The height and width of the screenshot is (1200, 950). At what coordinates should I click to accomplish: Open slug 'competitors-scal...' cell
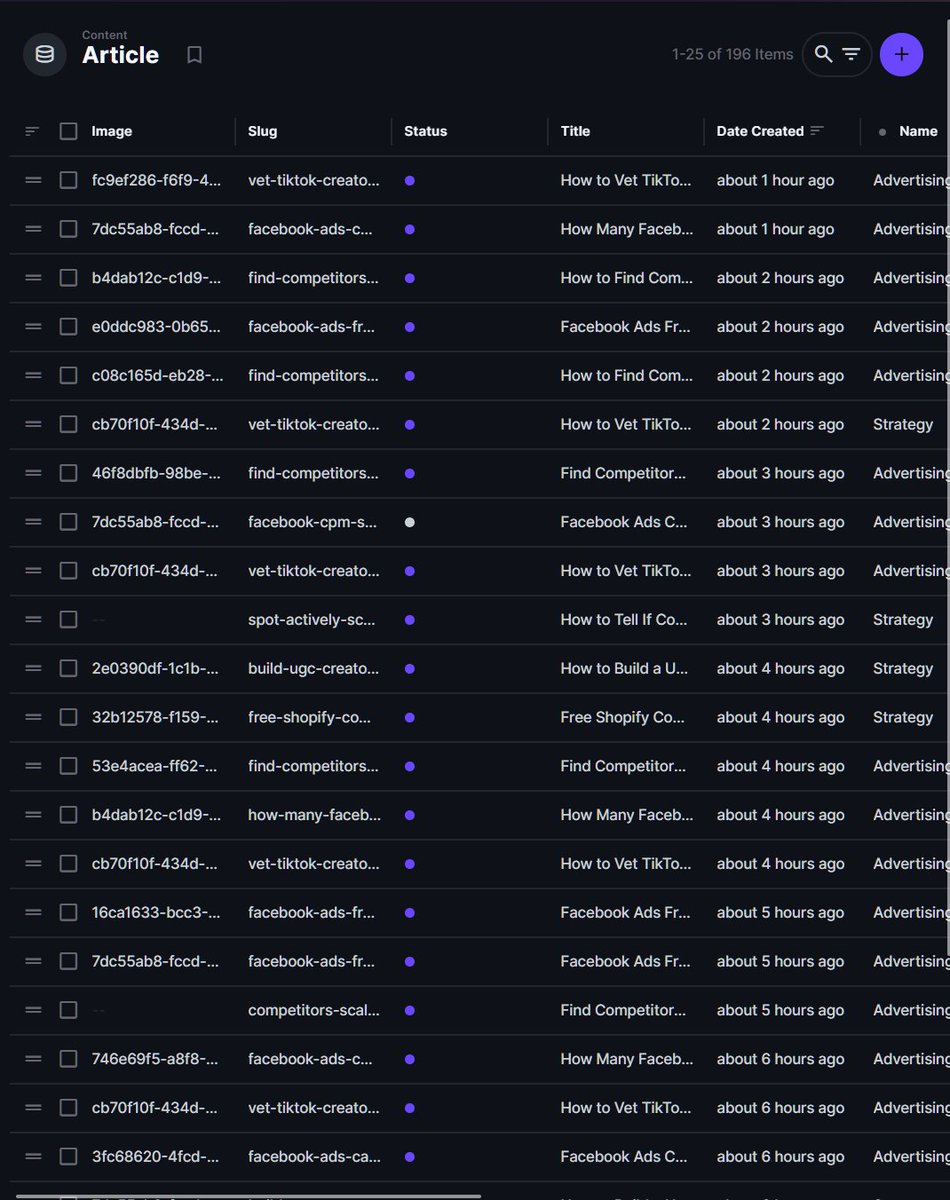pyautogui.click(x=314, y=1010)
